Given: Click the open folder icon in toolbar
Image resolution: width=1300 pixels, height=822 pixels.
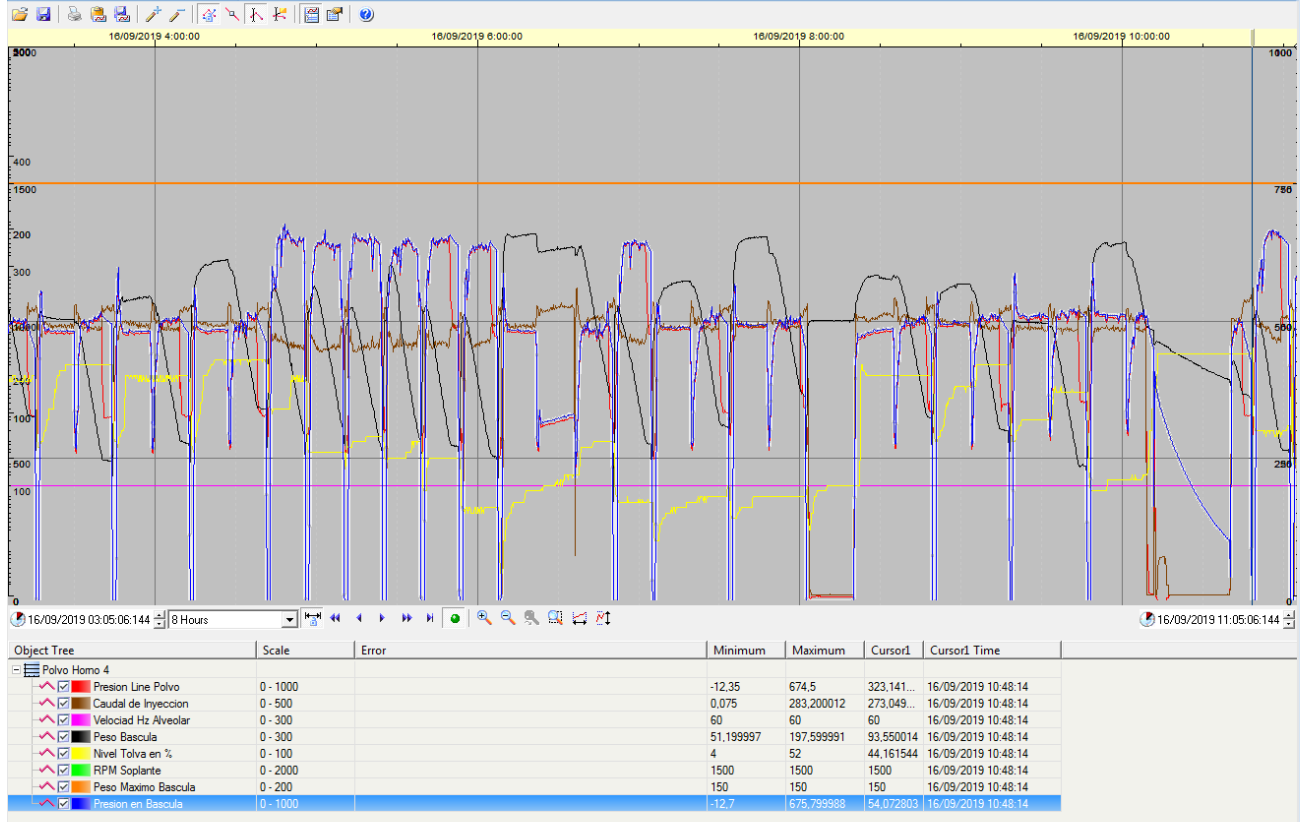Looking at the screenshot, I should [19, 15].
